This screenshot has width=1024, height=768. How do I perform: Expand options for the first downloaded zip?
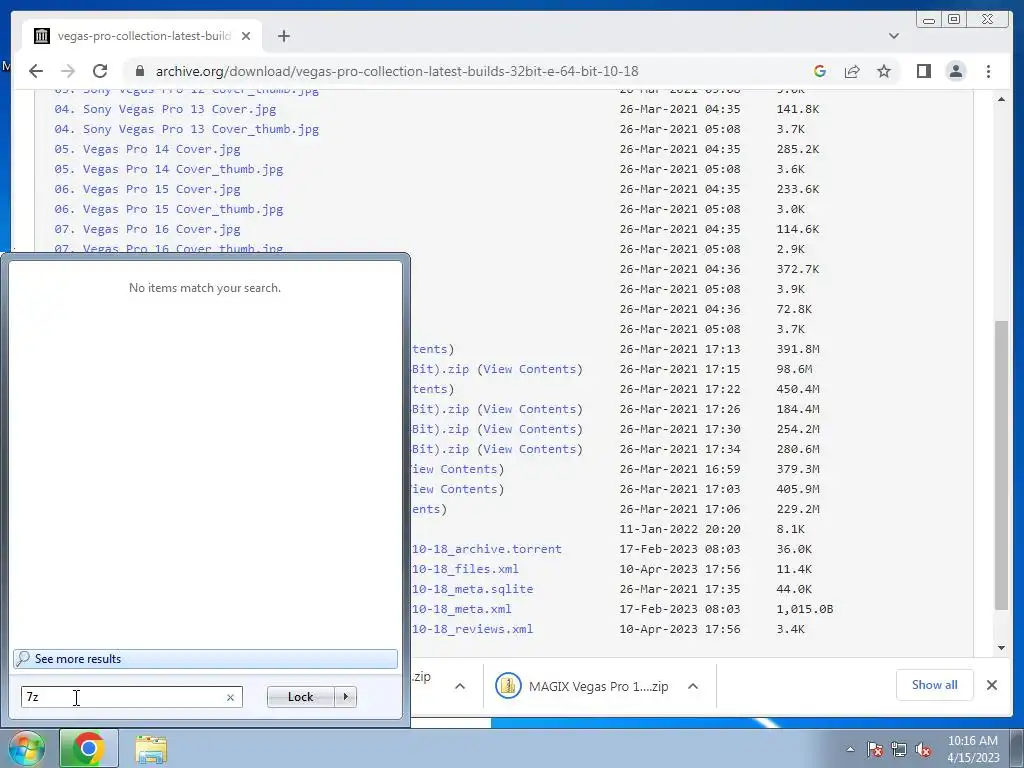click(x=460, y=686)
